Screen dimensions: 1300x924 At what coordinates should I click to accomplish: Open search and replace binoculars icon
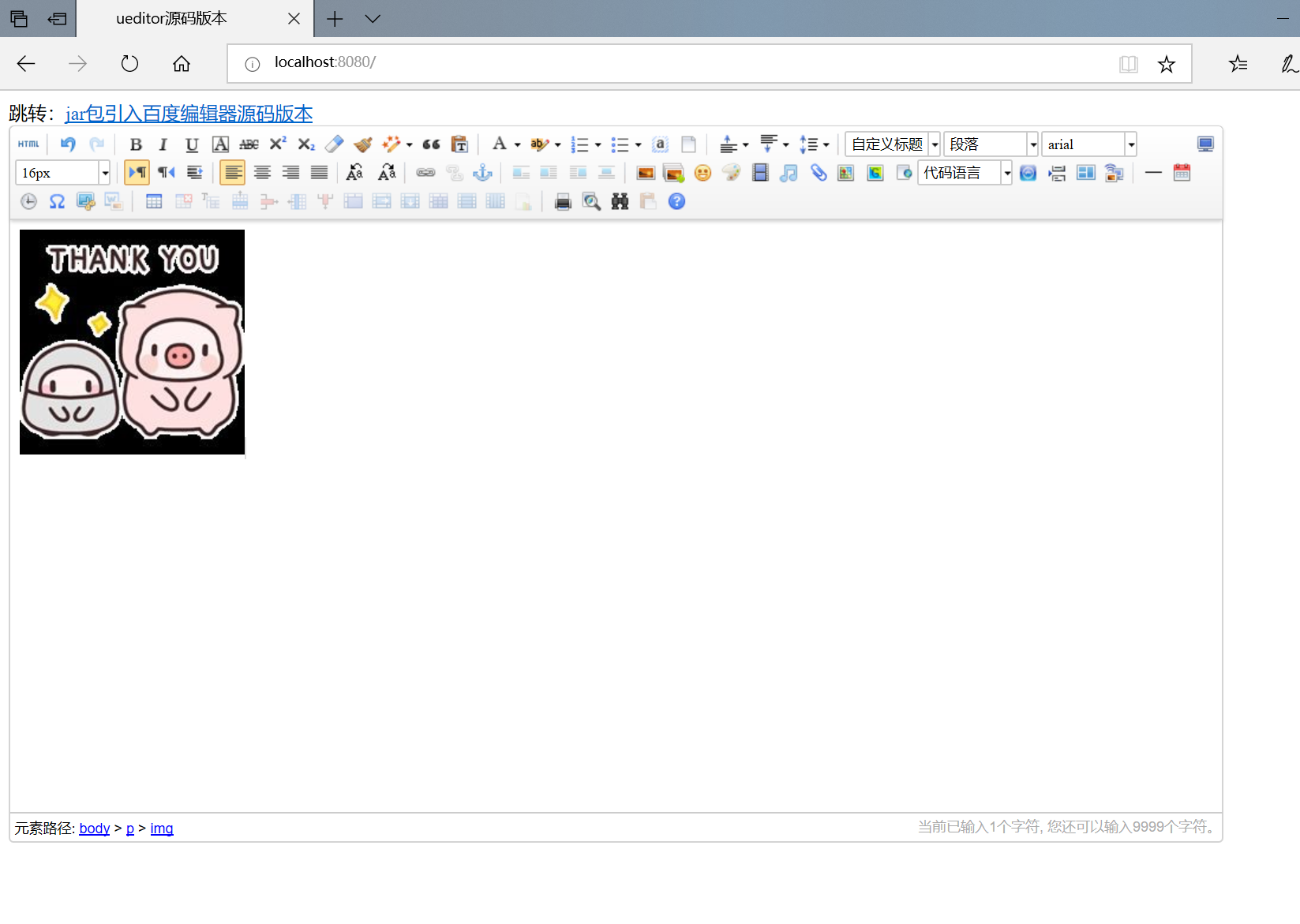[620, 201]
